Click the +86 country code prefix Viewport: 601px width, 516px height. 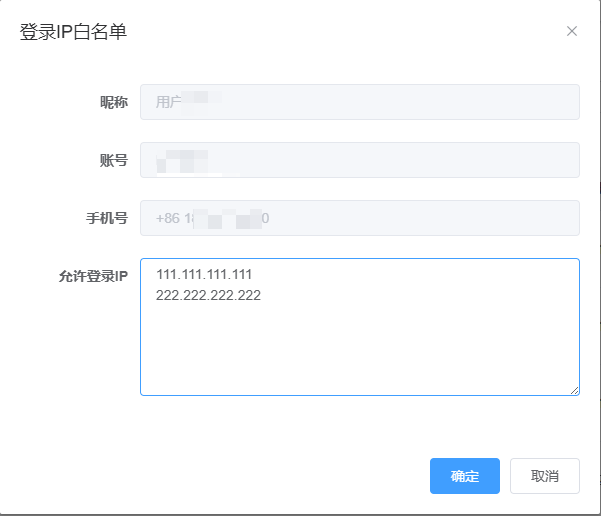click(x=168, y=218)
